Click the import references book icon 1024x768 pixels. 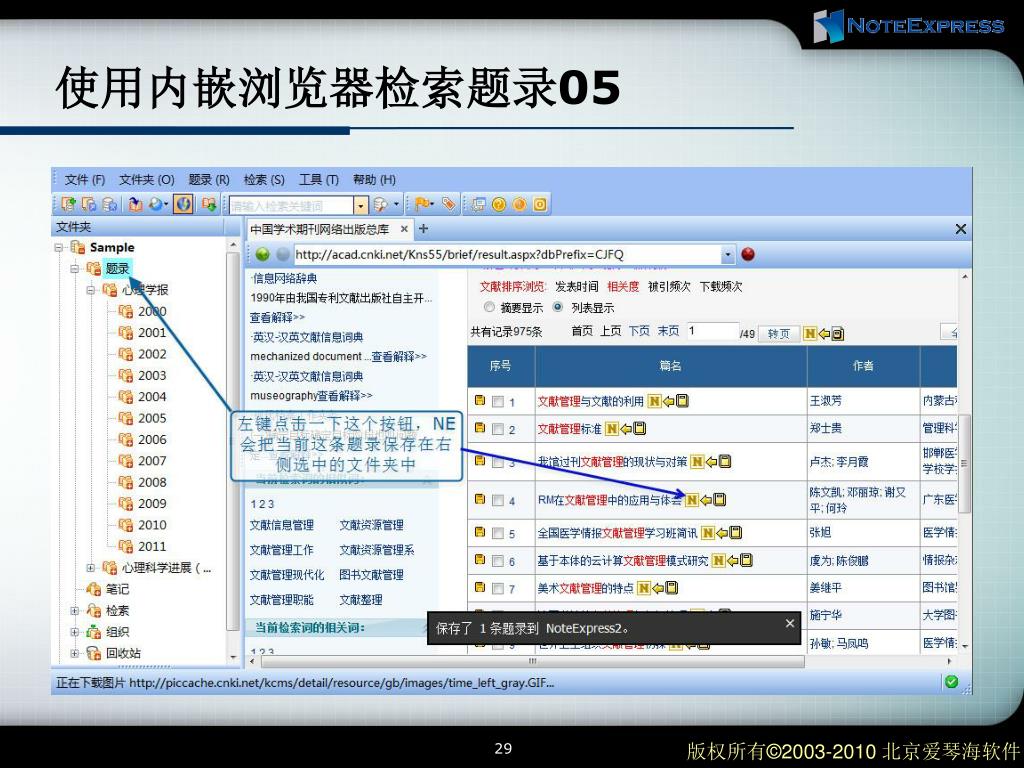[135, 204]
